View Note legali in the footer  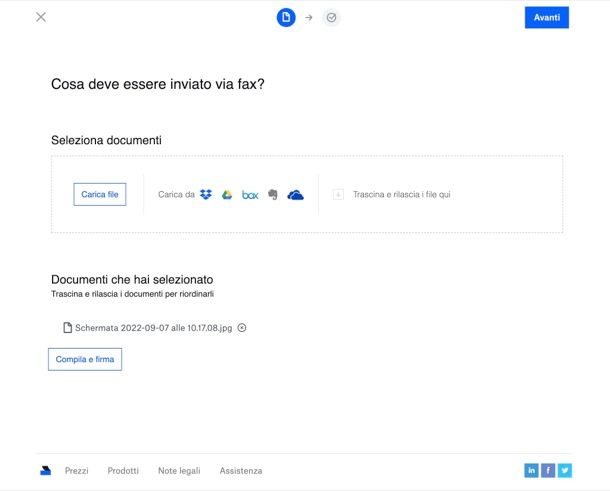tap(179, 470)
